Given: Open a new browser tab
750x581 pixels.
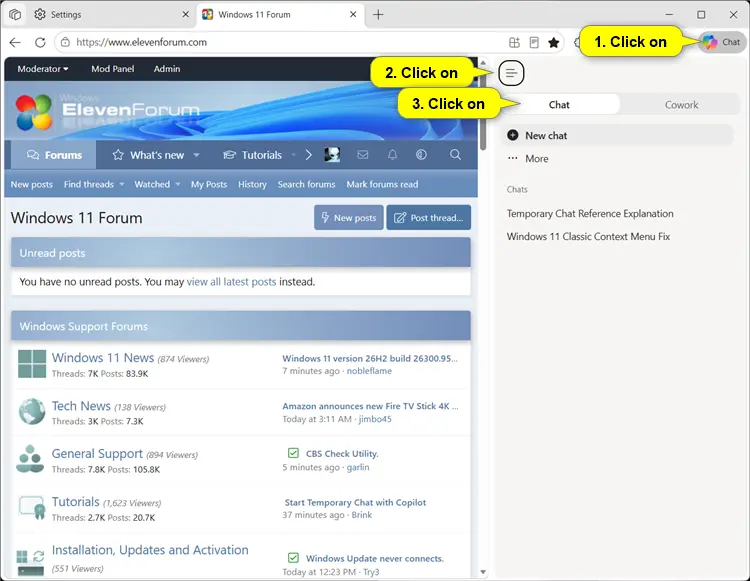Looking at the screenshot, I should coord(378,15).
